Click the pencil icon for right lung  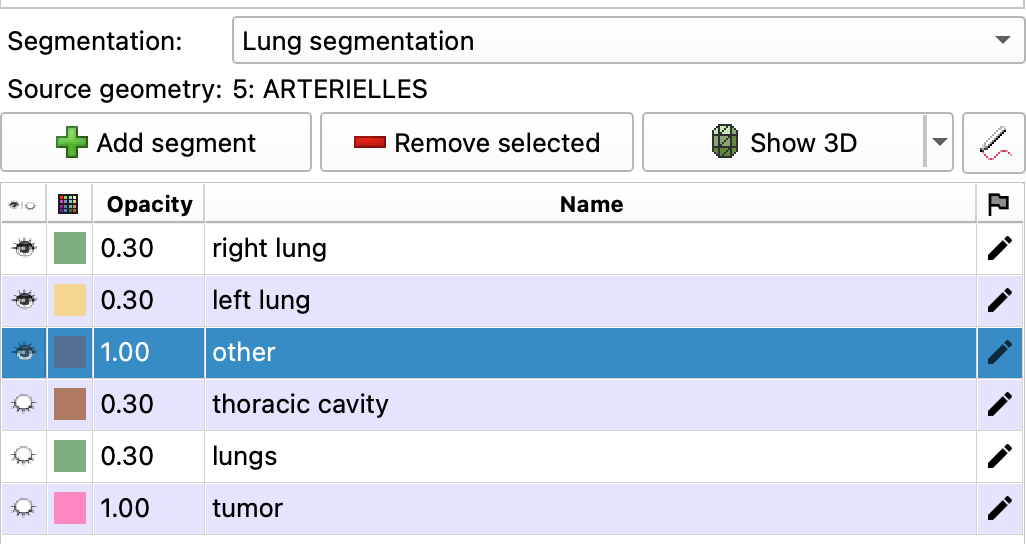tap(999, 248)
